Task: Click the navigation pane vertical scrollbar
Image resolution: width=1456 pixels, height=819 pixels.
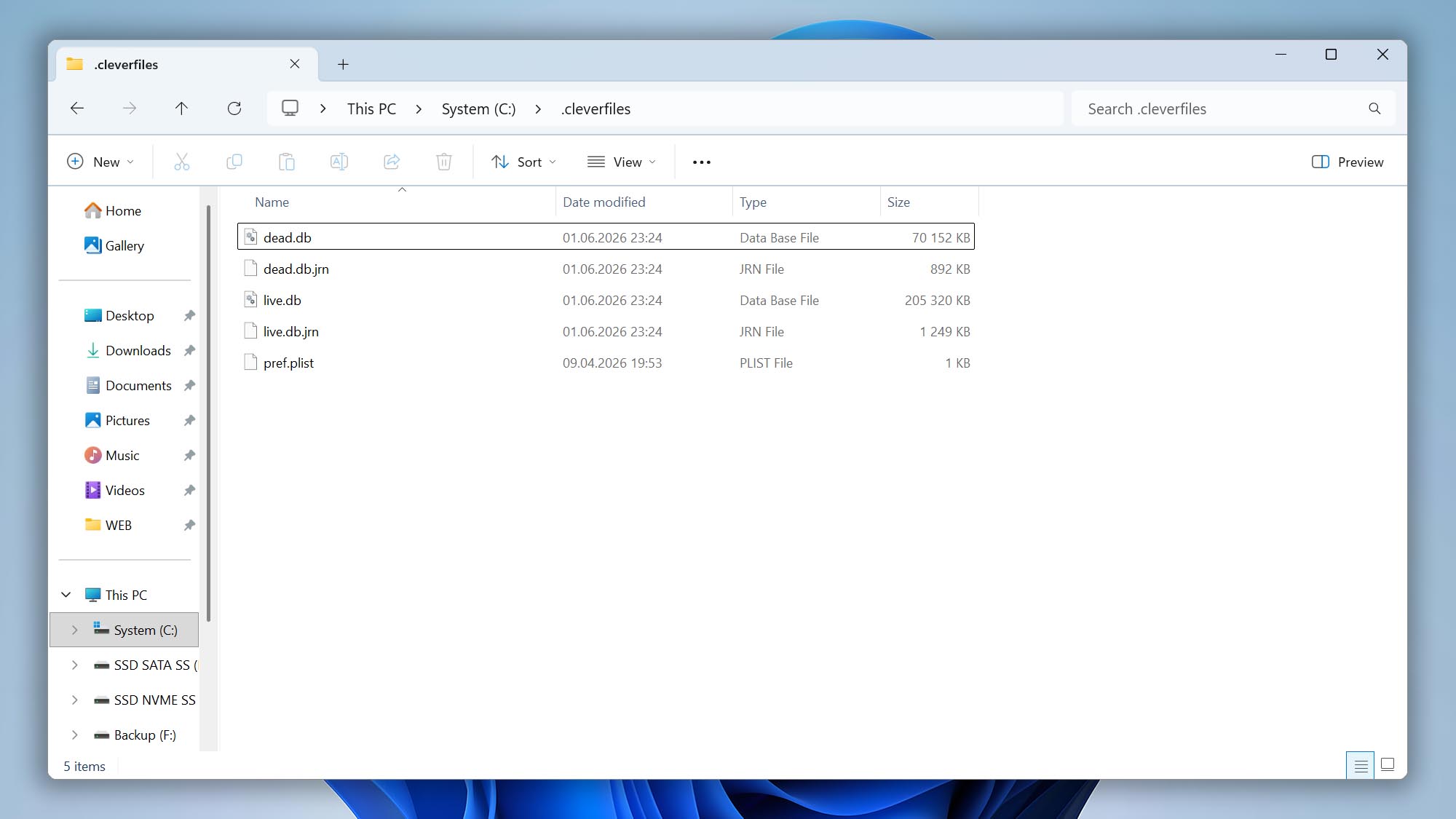Action: point(208,413)
